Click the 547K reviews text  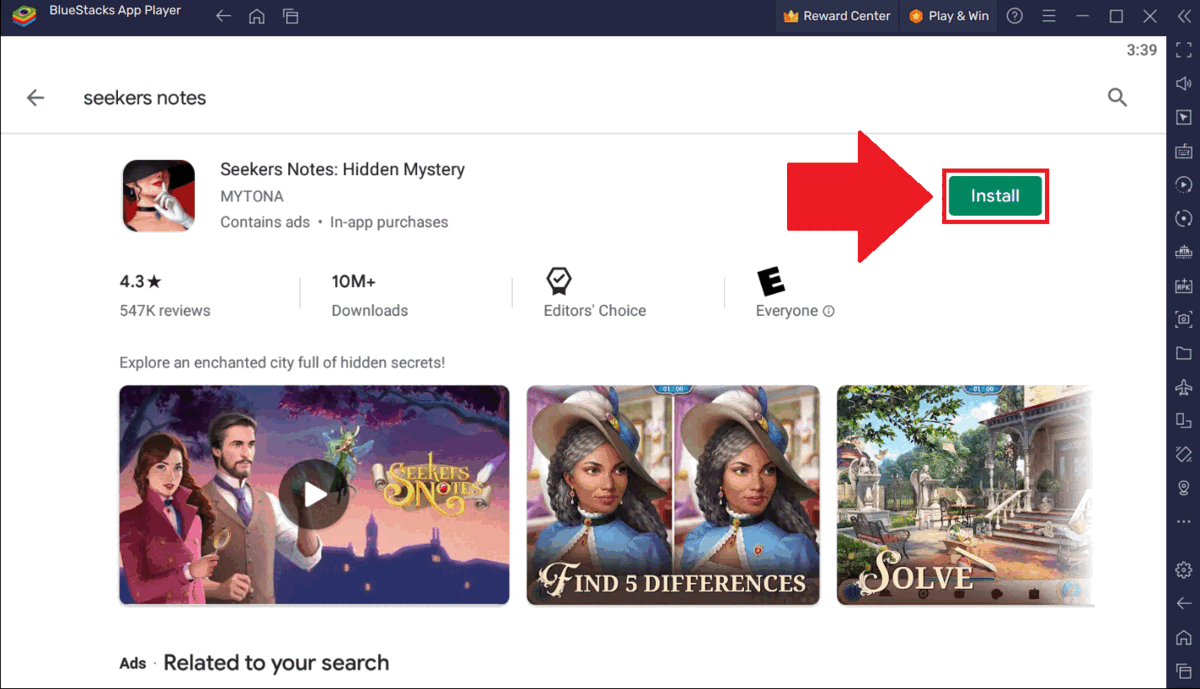[165, 311]
